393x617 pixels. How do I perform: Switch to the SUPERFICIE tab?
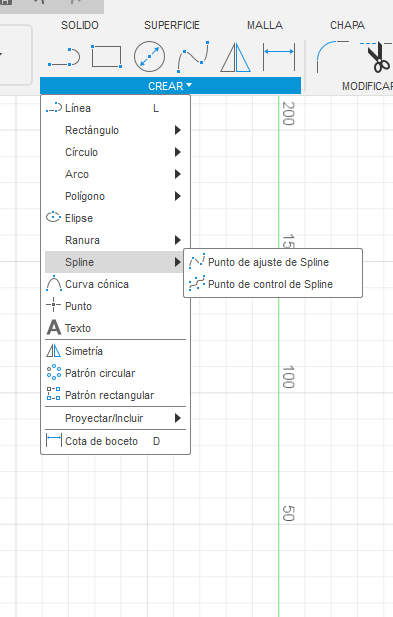pyautogui.click(x=172, y=25)
